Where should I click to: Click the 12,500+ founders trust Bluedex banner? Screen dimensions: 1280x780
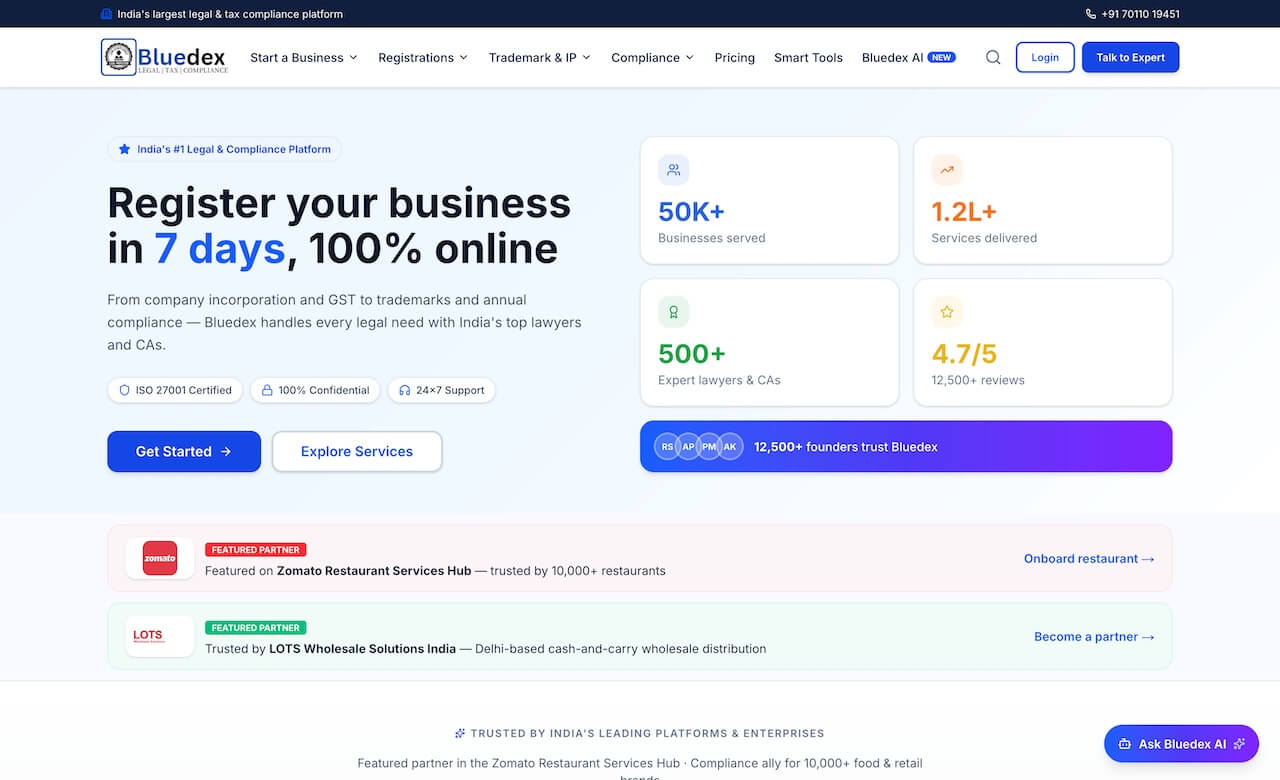pos(906,446)
